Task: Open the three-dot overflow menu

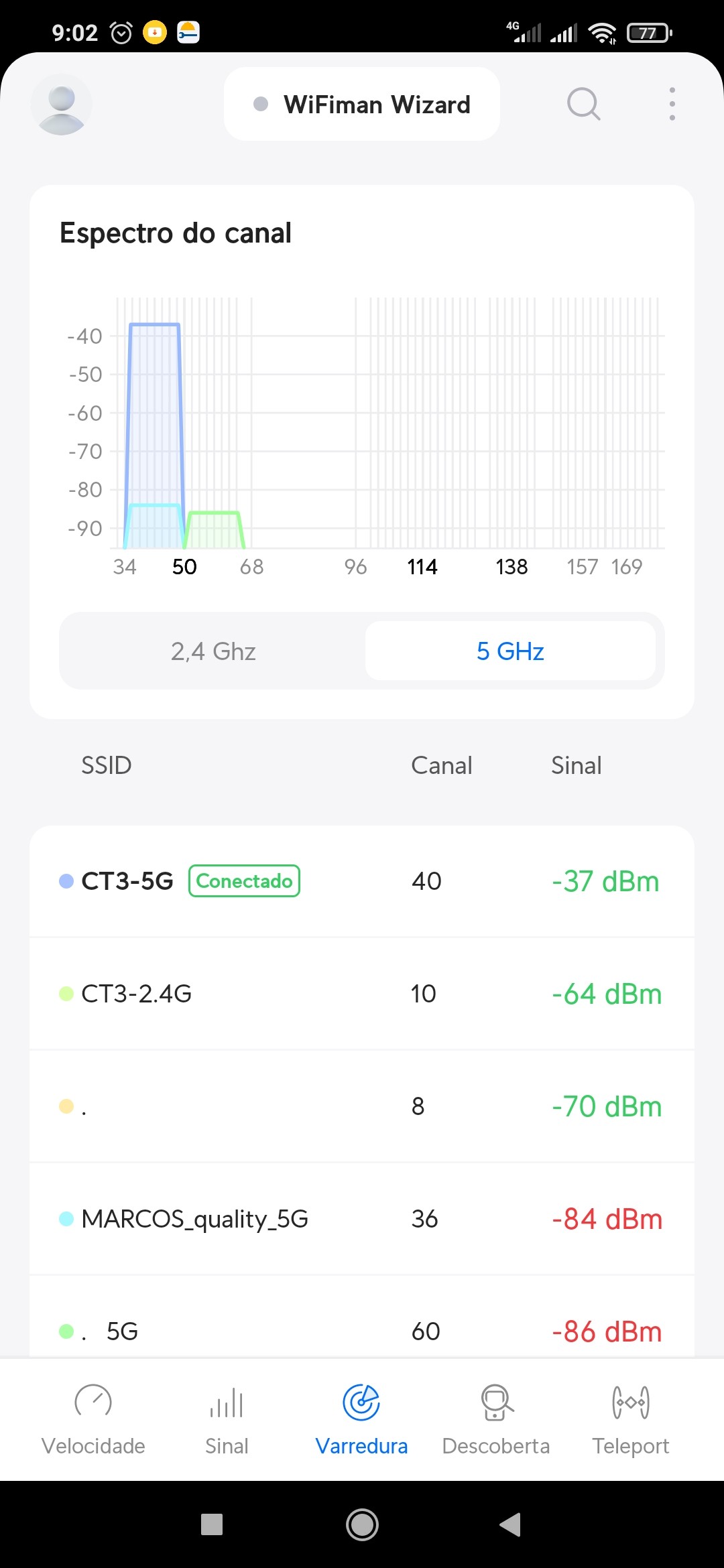Action: click(x=672, y=105)
